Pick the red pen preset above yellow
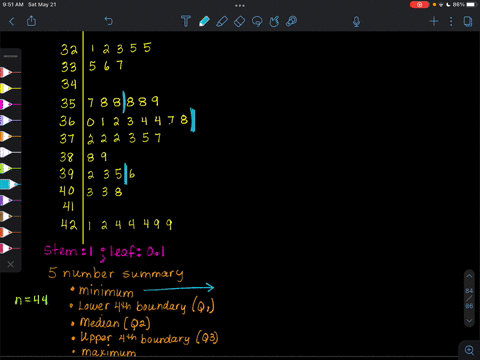The width and height of the screenshot is (480, 360). pos(10,72)
